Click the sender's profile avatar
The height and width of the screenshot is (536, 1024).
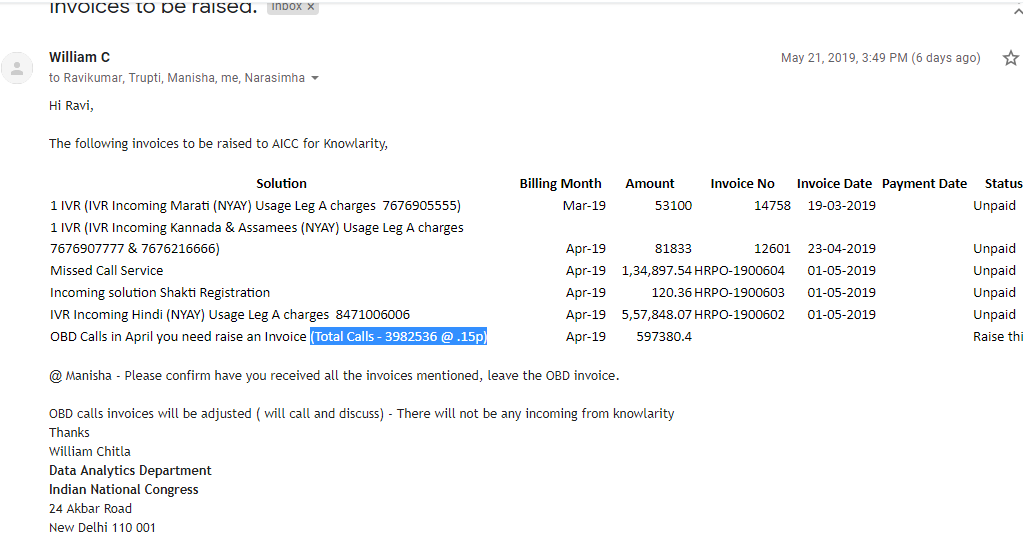17,67
